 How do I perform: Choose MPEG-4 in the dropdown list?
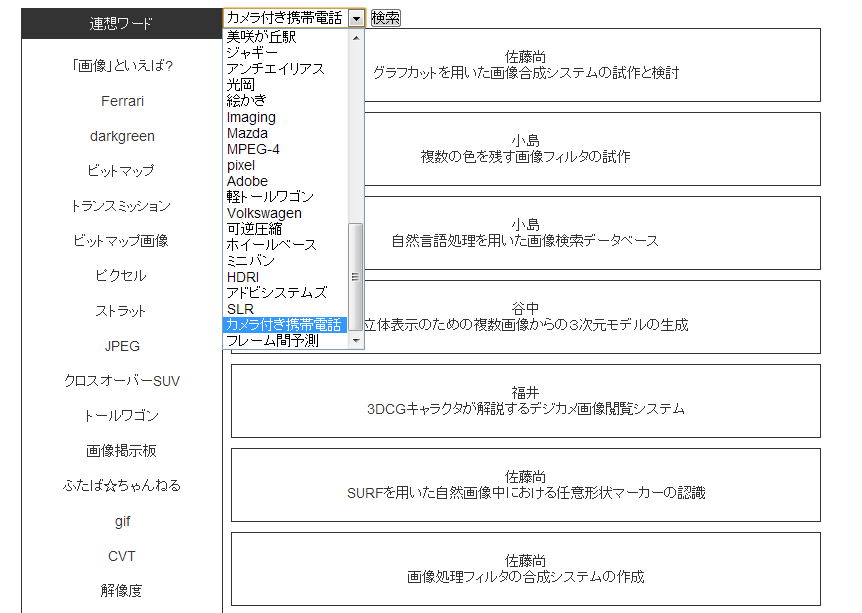click(x=285, y=149)
